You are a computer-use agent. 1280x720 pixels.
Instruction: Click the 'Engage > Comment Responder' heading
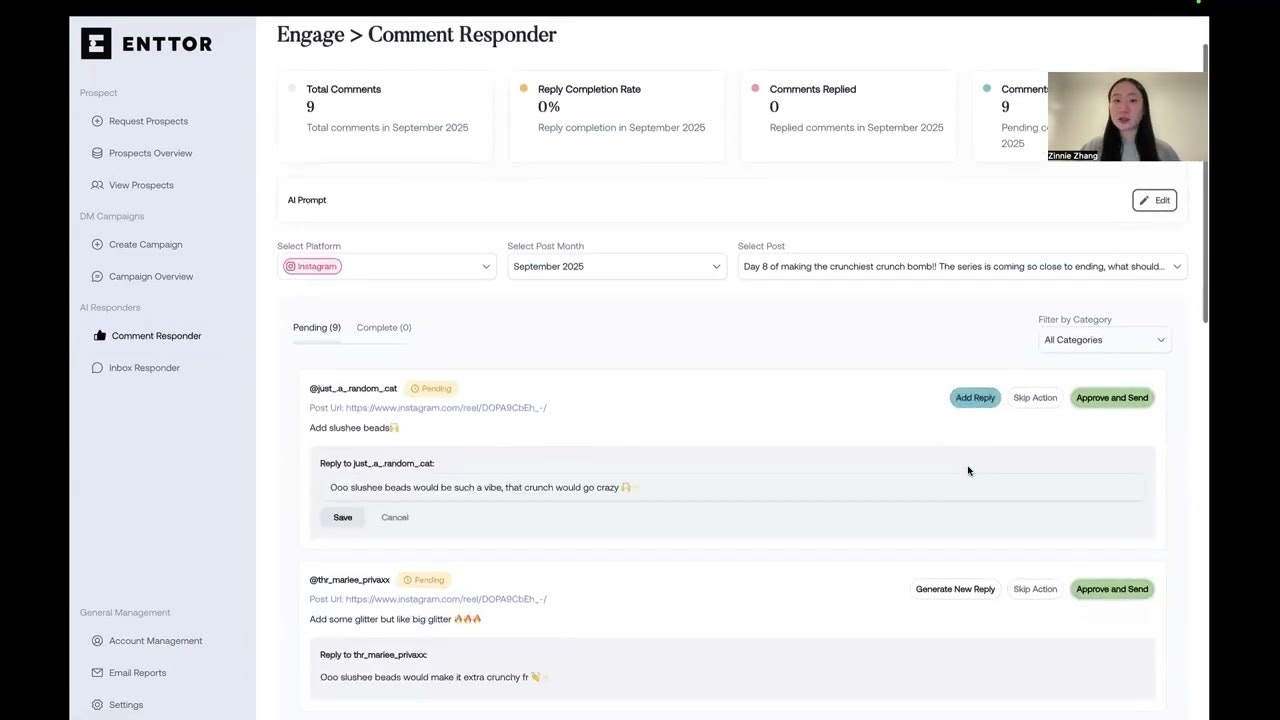point(416,35)
